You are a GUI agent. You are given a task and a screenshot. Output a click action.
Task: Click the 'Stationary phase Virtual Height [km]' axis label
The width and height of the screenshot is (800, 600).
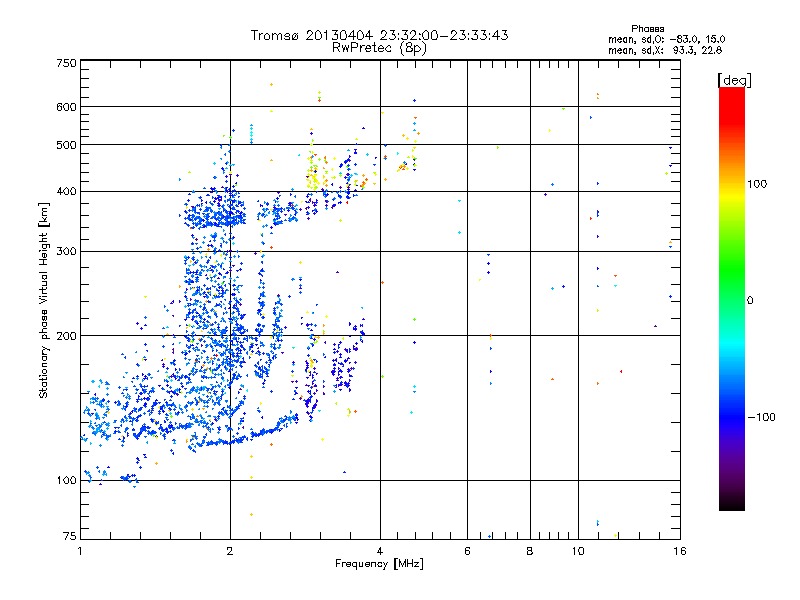point(43,300)
